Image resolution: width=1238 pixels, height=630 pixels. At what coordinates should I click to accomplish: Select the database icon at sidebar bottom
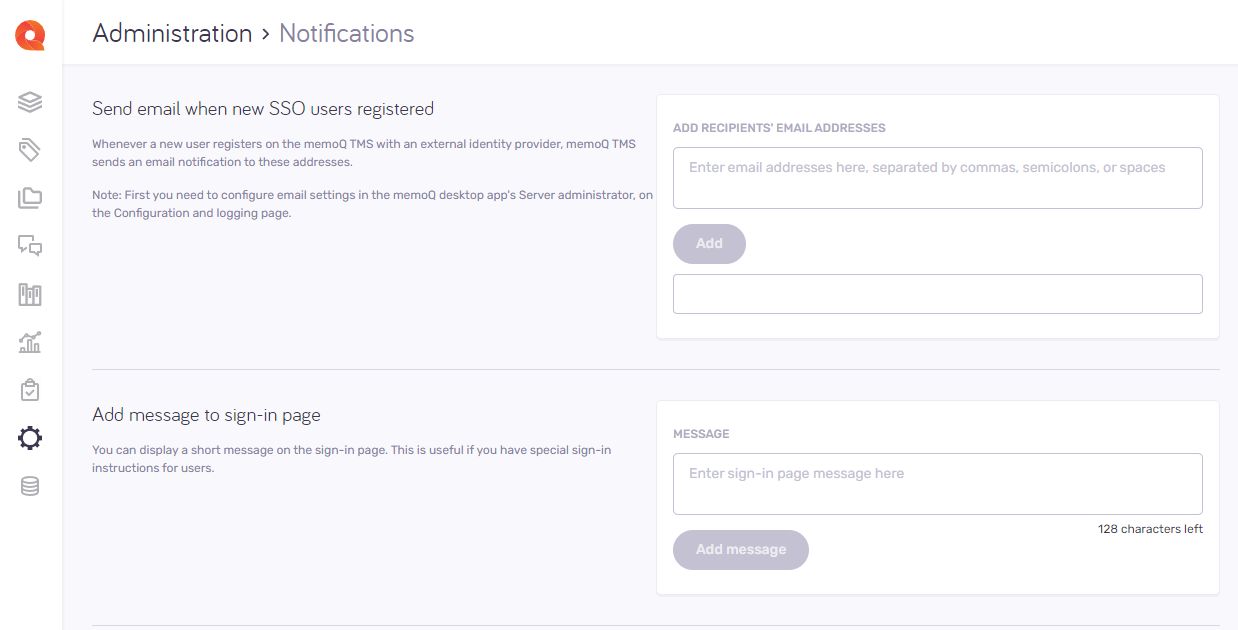(29, 485)
